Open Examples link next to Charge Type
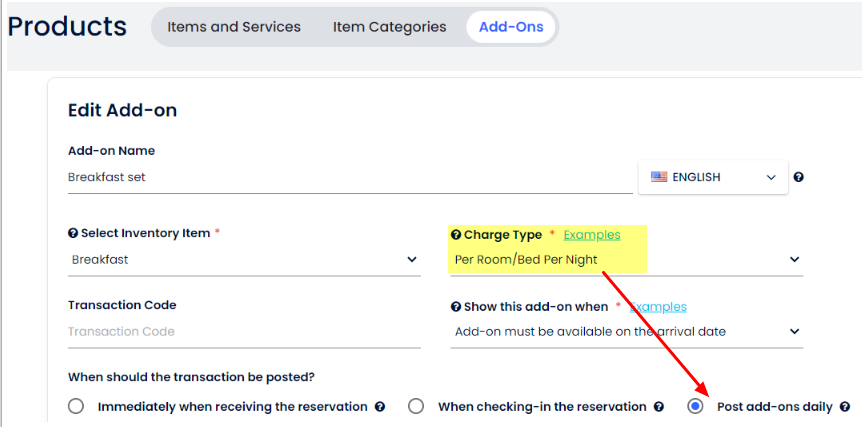862x427 pixels. point(592,235)
